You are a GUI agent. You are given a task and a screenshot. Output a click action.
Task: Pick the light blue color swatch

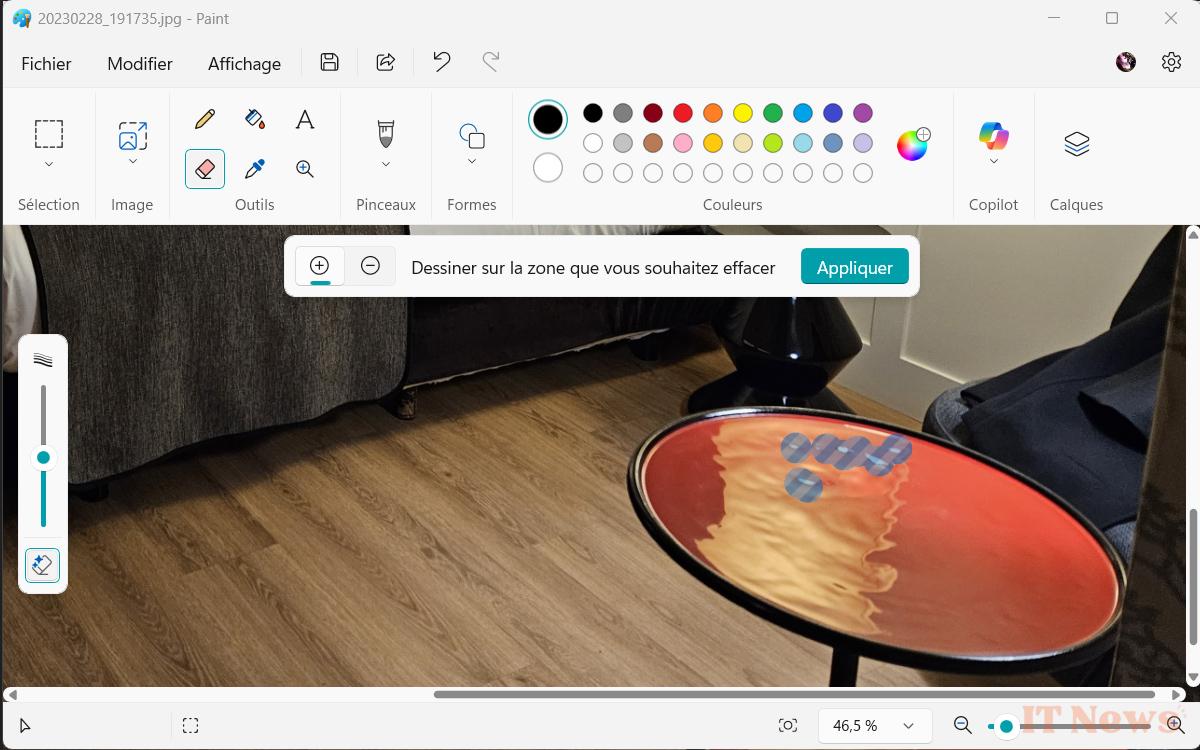[803, 143]
